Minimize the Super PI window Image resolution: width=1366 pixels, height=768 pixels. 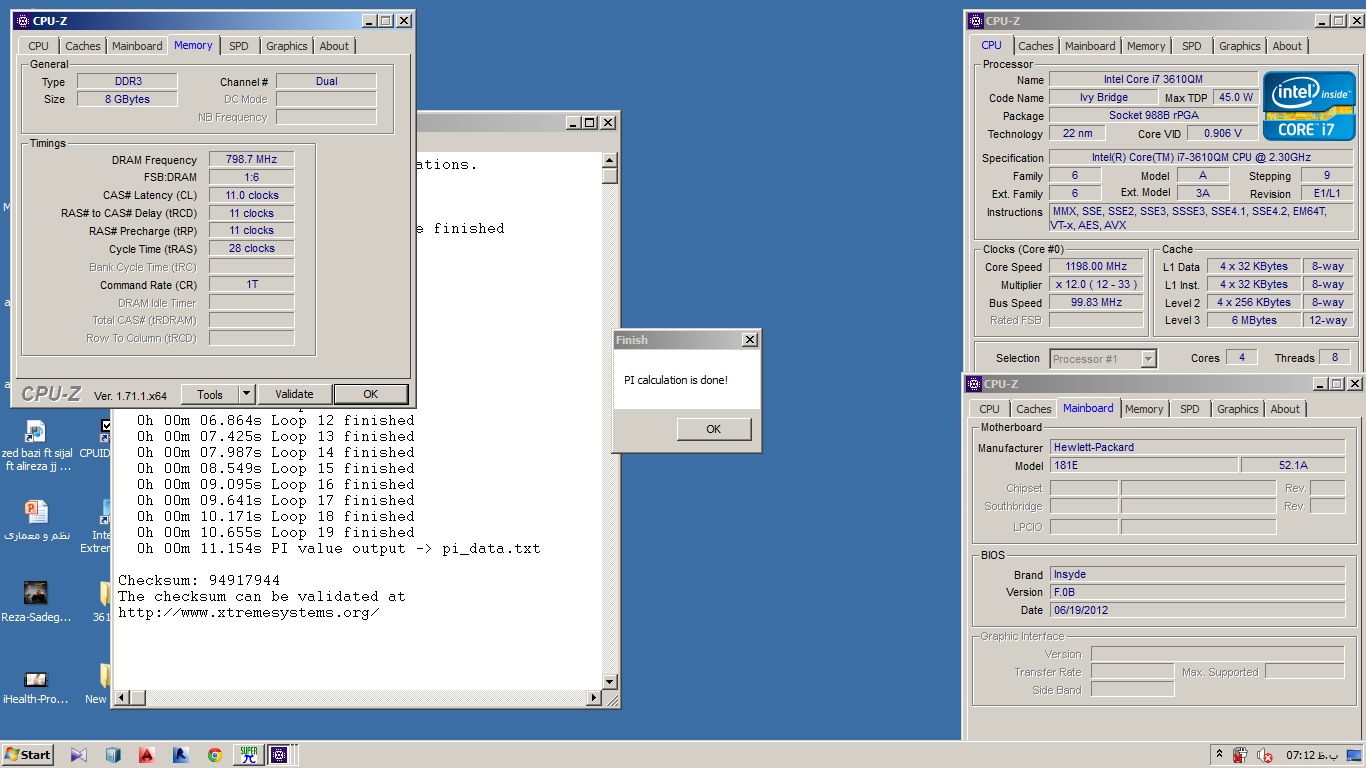[x=573, y=122]
